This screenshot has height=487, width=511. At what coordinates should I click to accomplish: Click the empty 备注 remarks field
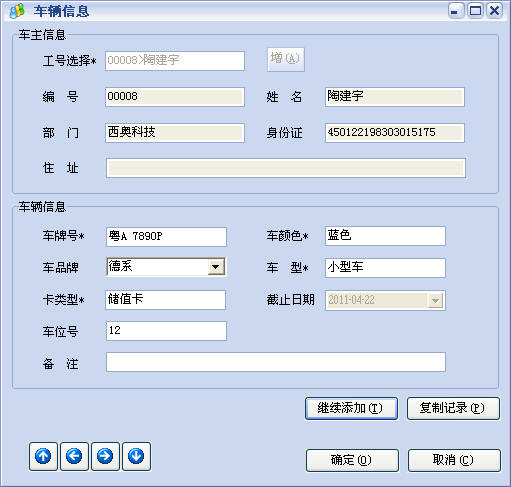276,362
